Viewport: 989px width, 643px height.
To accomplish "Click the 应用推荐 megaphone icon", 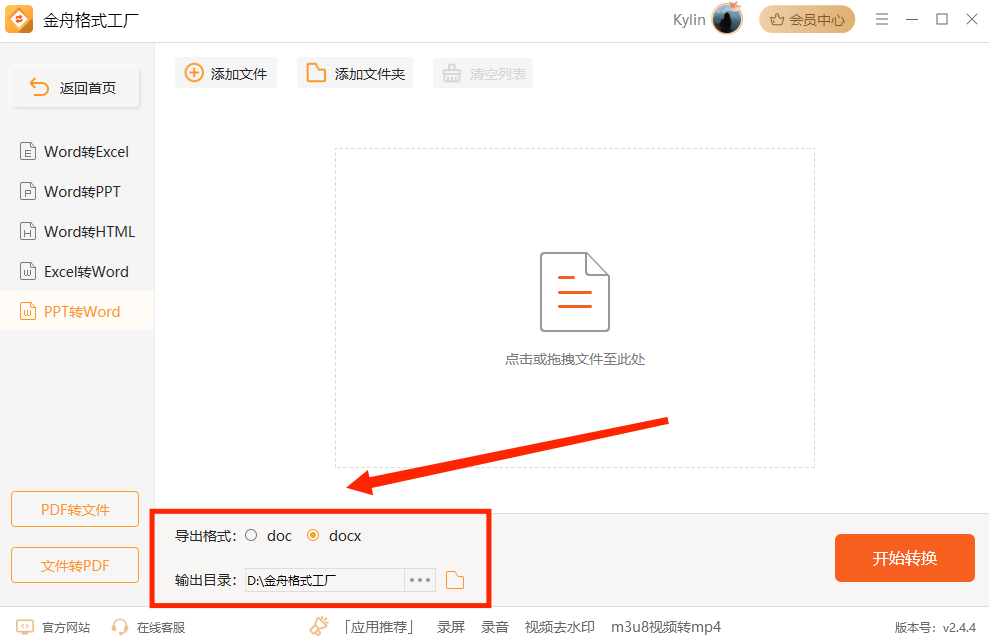I will coord(319,626).
